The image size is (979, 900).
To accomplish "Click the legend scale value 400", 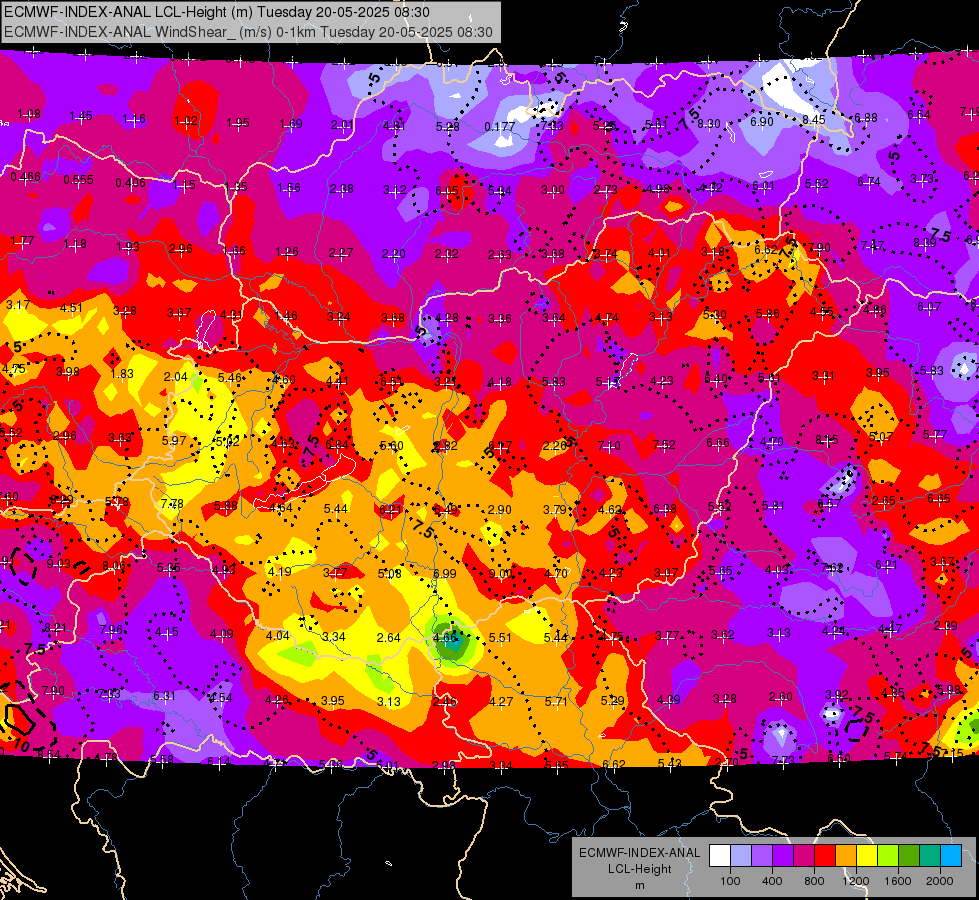I will 772,881.
